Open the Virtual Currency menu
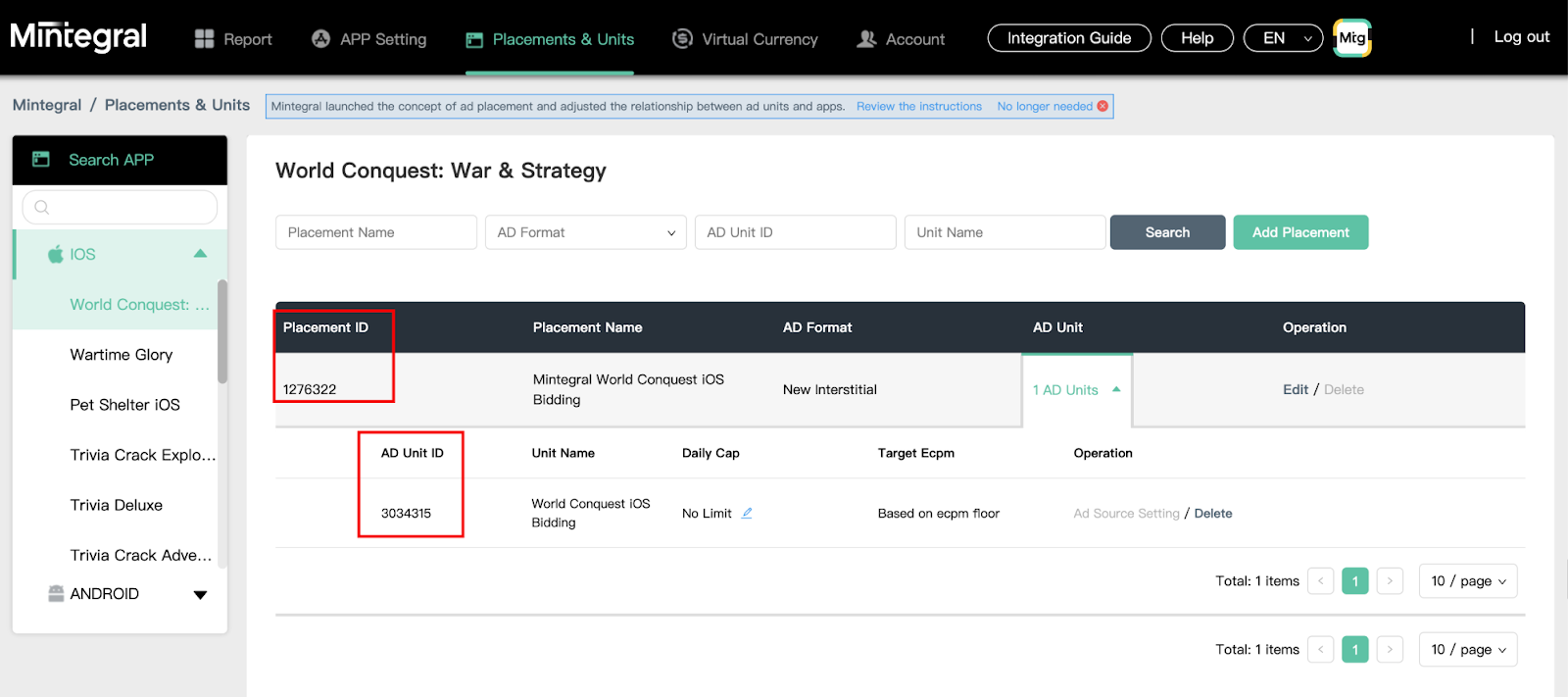Image resolution: width=1568 pixels, height=697 pixels. point(745,39)
